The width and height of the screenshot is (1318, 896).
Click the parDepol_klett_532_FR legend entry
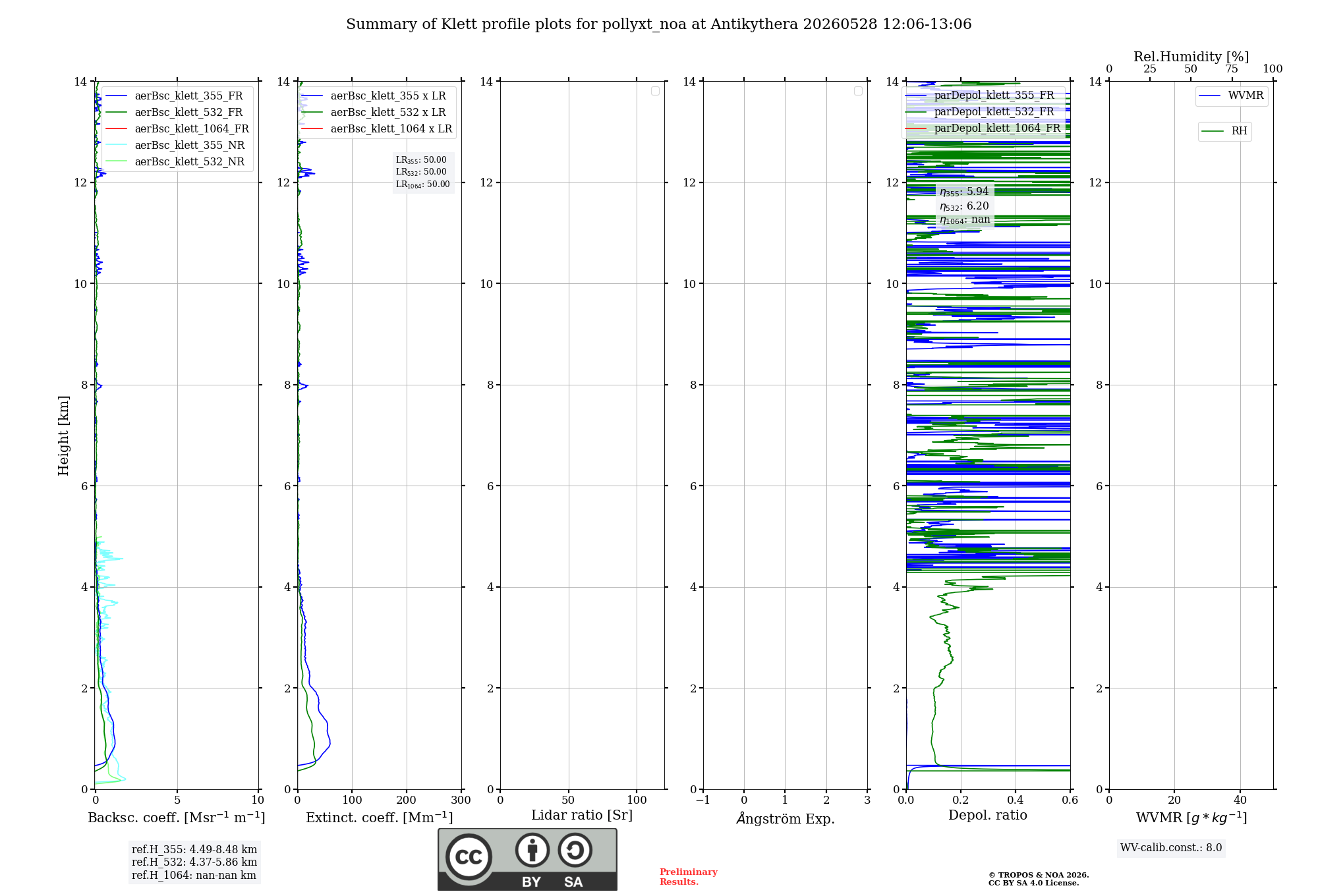(981, 112)
